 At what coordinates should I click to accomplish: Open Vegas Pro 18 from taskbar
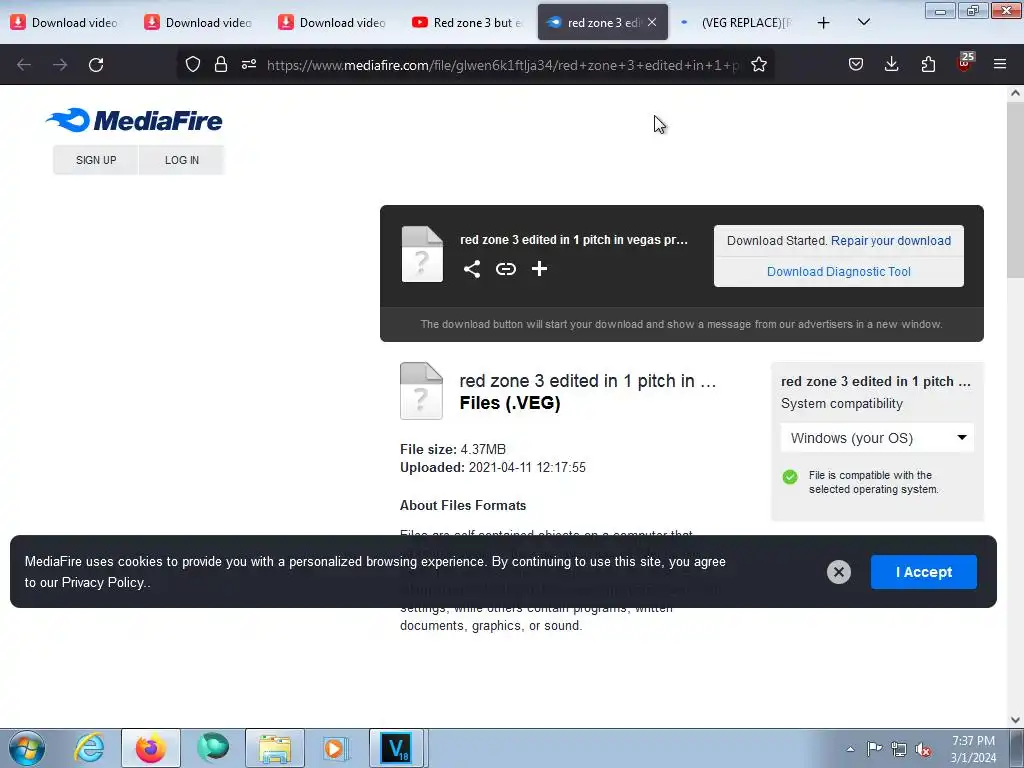398,748
